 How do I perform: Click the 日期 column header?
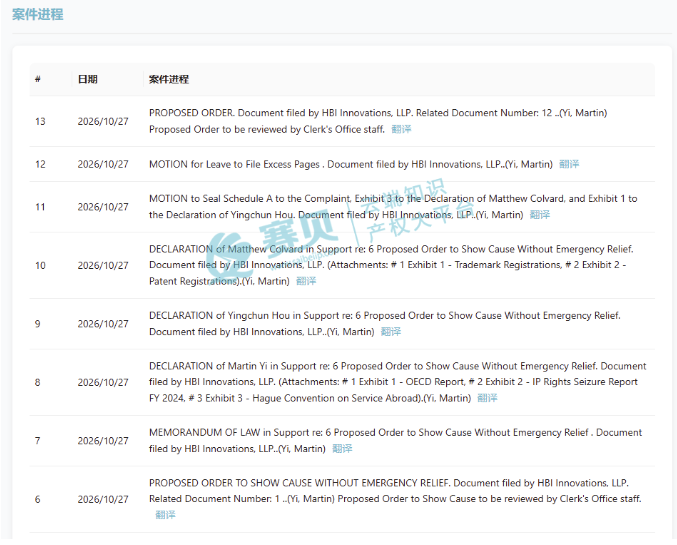(88, 79)
